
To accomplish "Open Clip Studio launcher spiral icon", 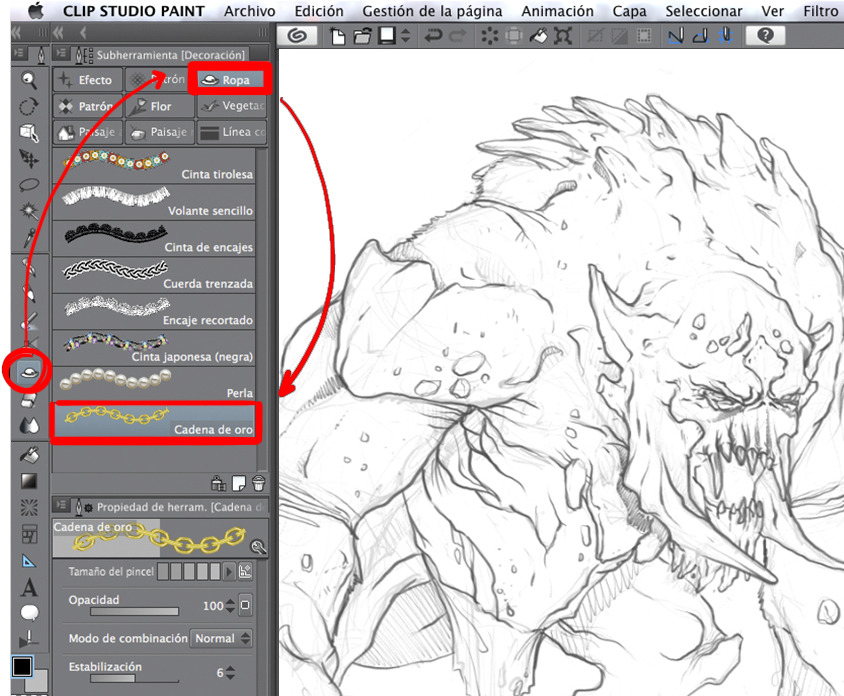I will pyautogui.click(x=297, y=36).
